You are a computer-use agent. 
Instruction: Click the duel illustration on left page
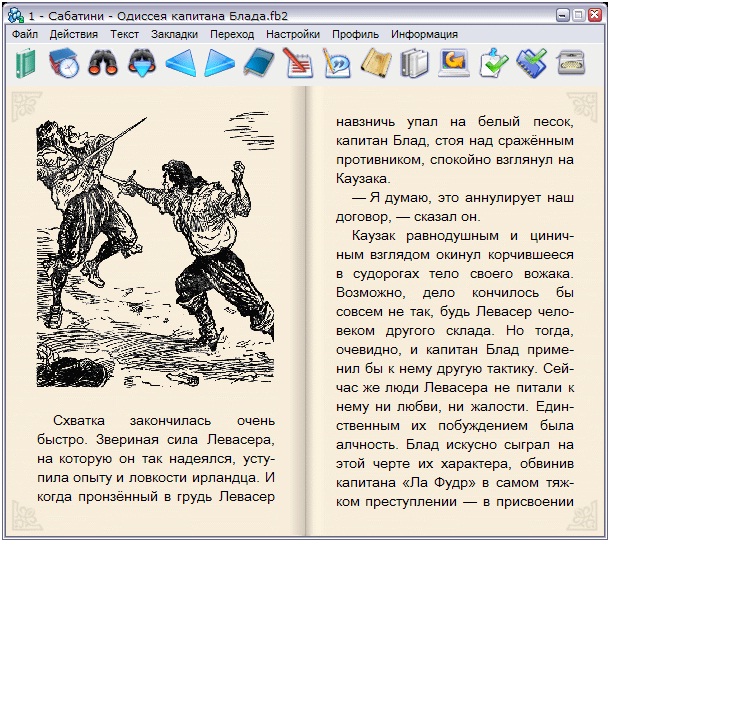(155, 250)
